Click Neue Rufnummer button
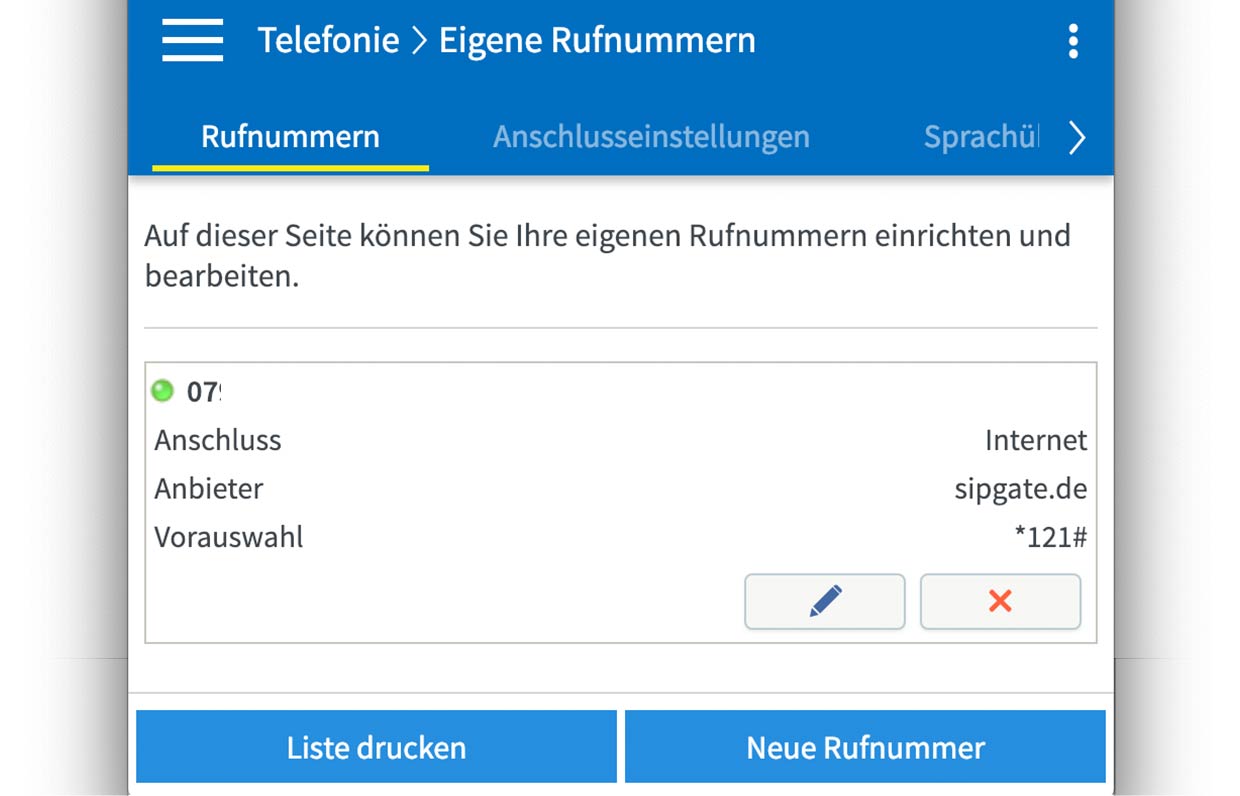Screen dimensions: 1240x796 pos(865,747)
